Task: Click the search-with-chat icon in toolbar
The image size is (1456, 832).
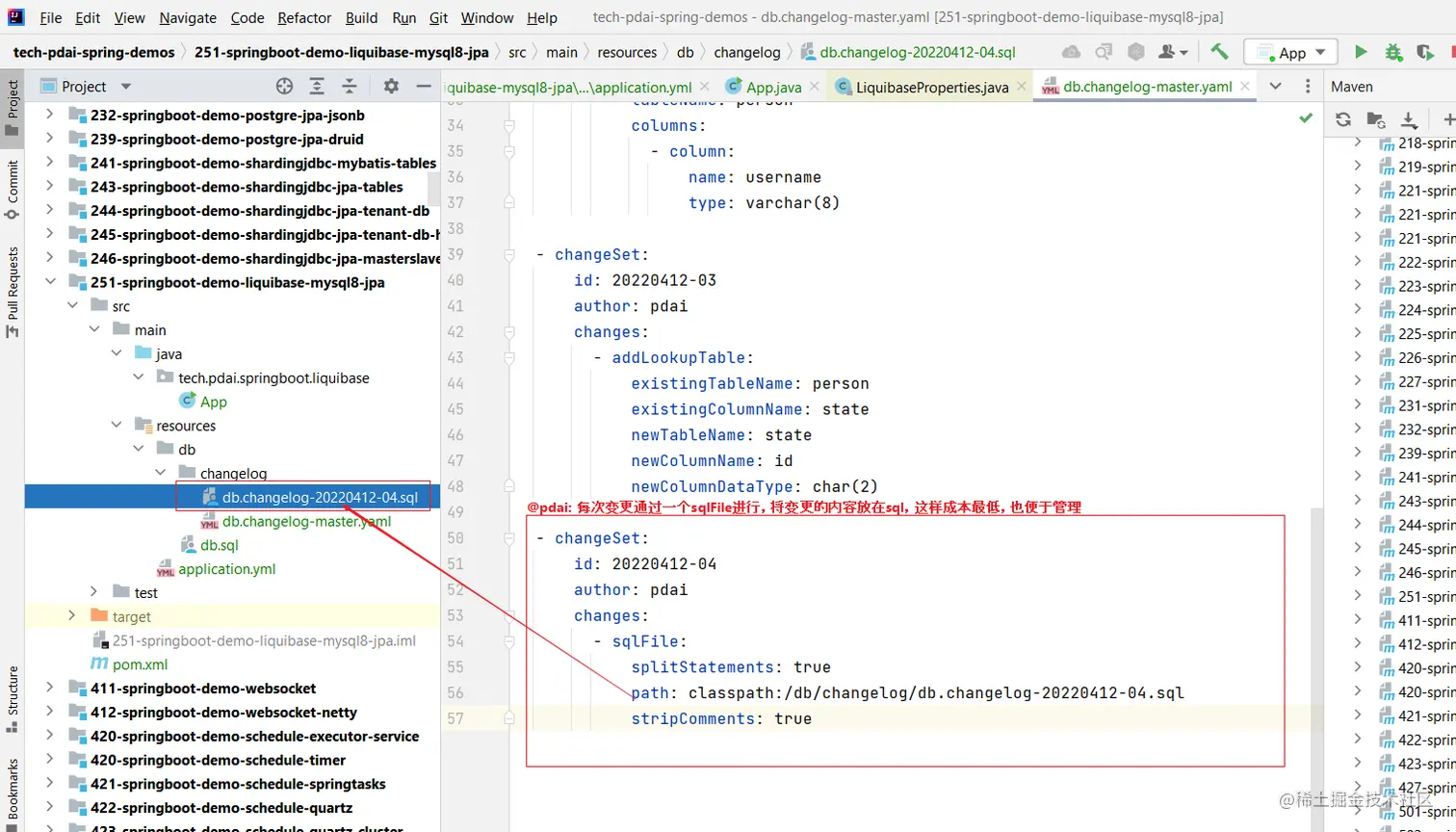Action: [x=1104, y=52]
